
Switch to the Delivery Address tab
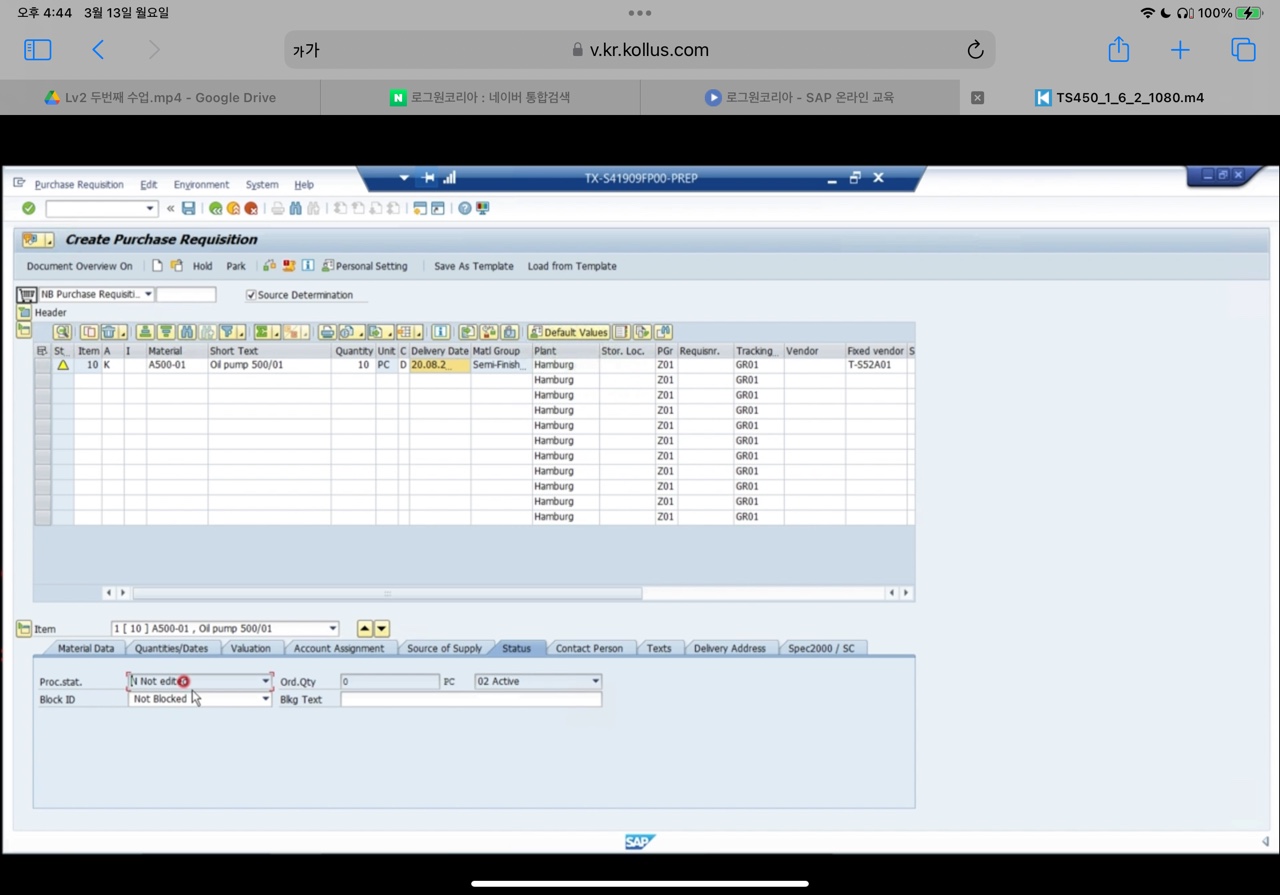pyautogui.click(x=730, y=648)
